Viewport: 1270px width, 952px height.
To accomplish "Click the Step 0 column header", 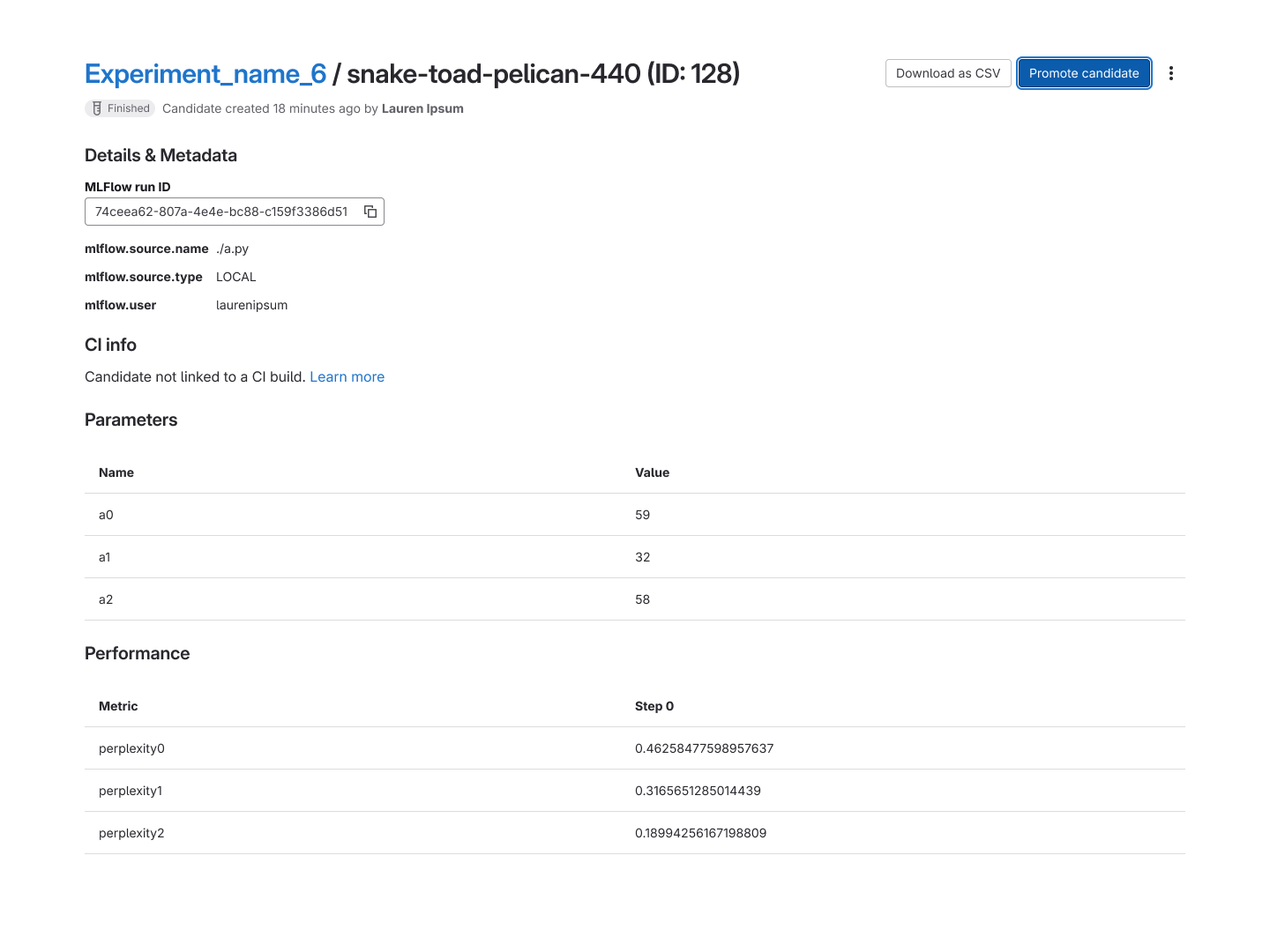I will pos(654,706).
